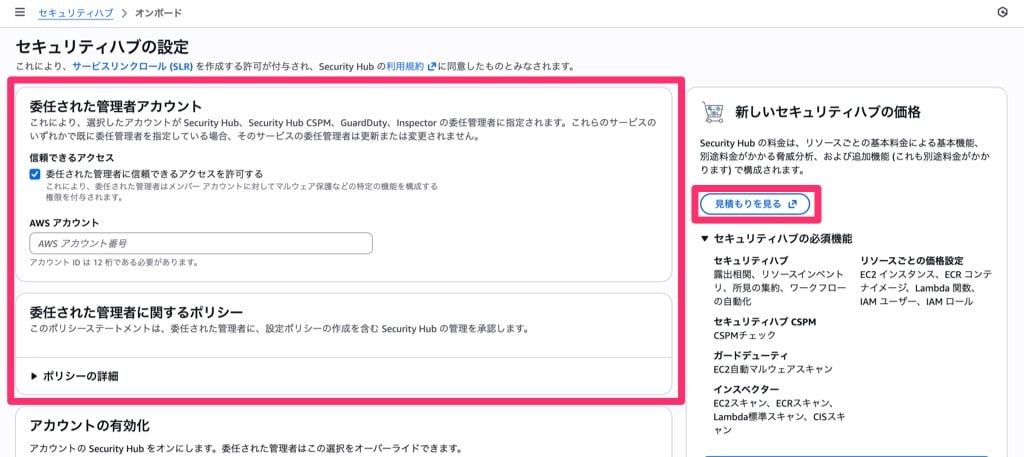This screenshot has width=1024, height=457.
Task: Click CSPMチェック text
Action: click(745, 336)
